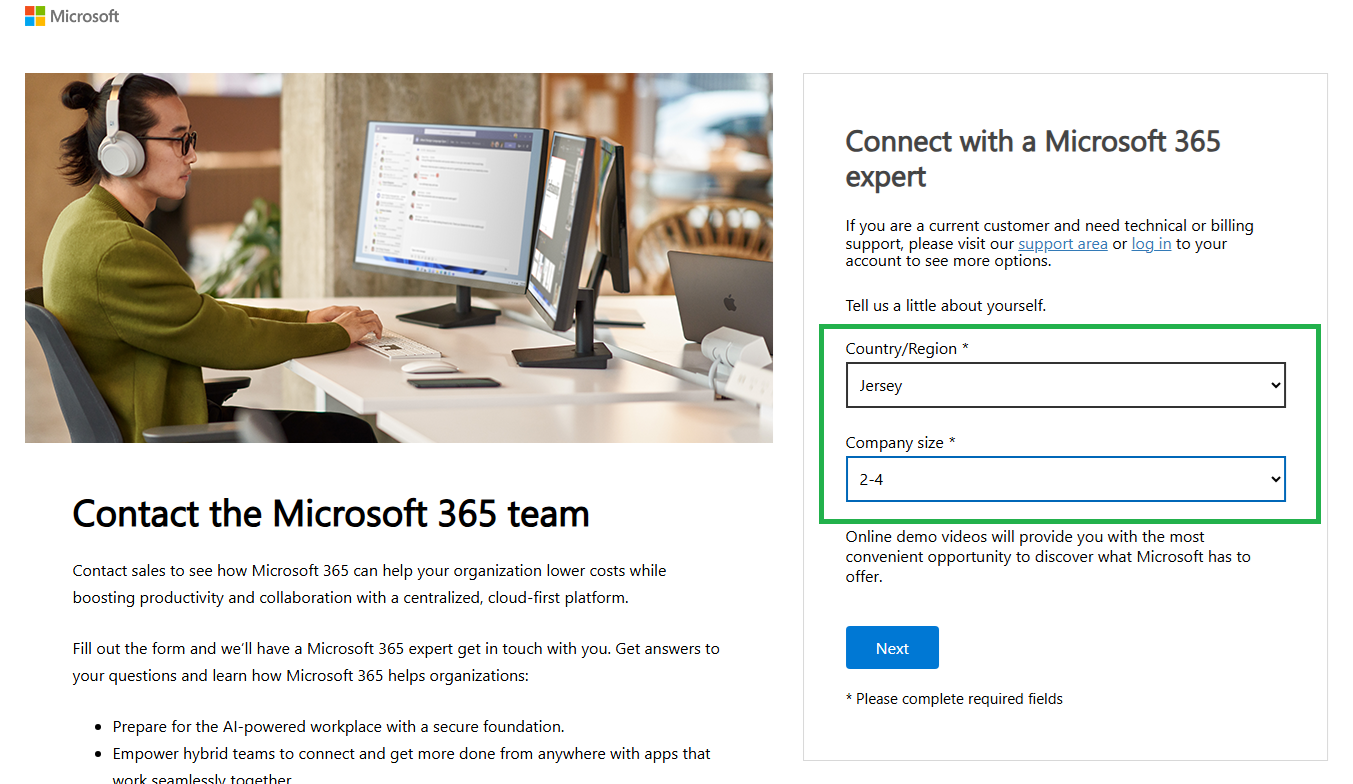Click the 'Contact the Microsoft 365 team' heading
Image resolution: width=1353 pixels, height=784 pixels.
point(331,513)
